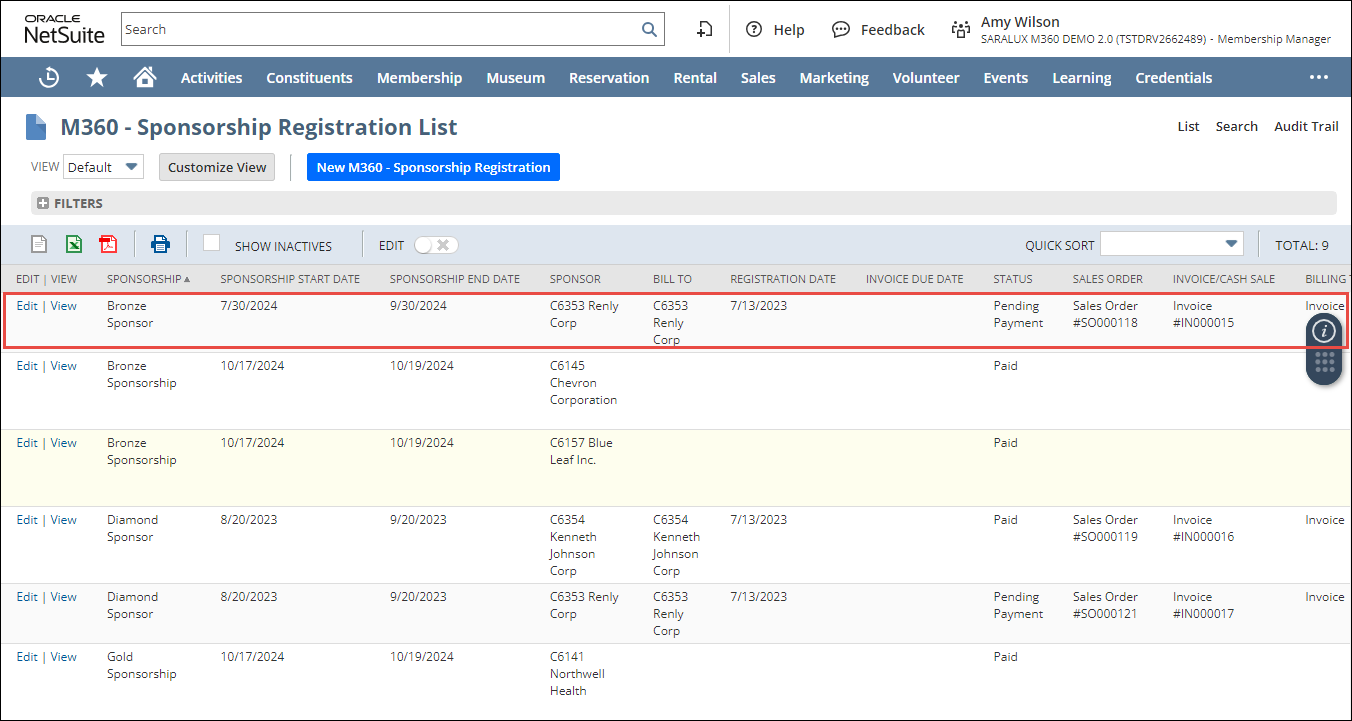The width and height of the screenshot is (1352, 721).
Task: Open the Audit Trail link
Action: pos(1305,126)
